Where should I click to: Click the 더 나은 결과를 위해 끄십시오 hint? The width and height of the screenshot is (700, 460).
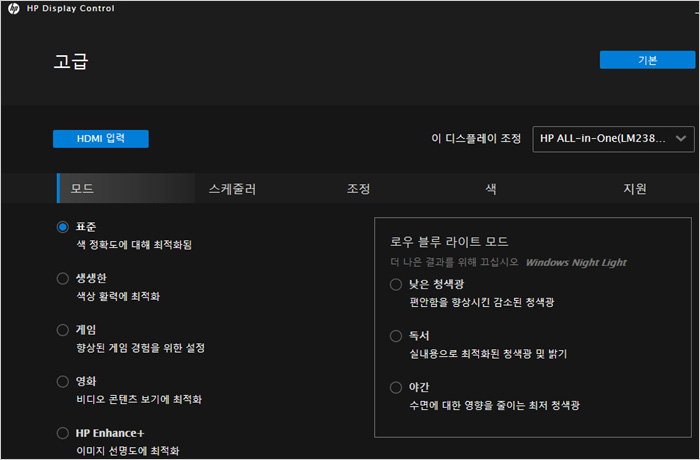click(454, 262)
